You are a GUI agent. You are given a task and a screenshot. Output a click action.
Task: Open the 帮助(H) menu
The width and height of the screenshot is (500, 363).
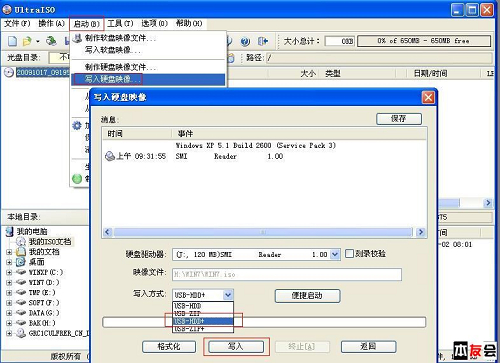coord(189,23)
